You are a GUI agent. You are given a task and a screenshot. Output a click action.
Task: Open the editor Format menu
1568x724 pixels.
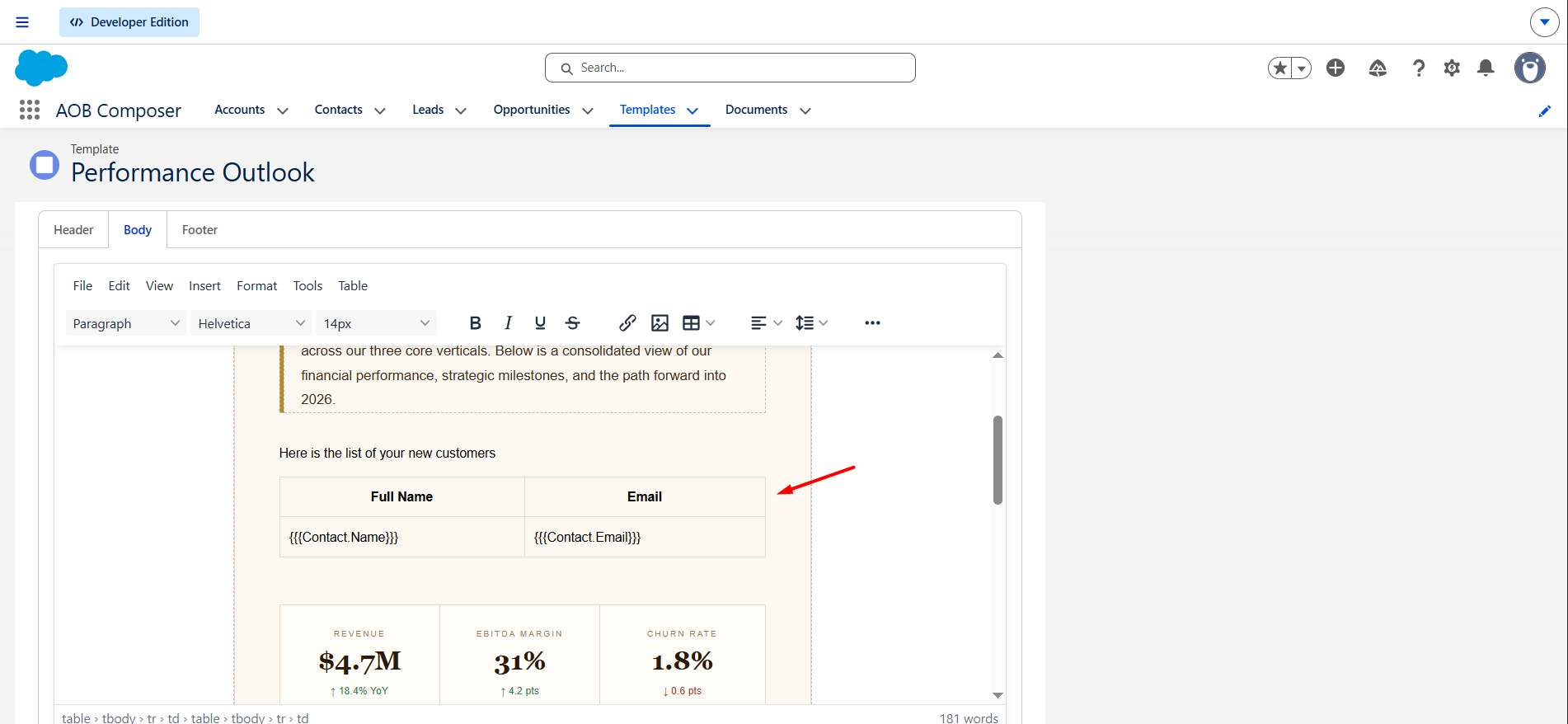tap(256, 285)
